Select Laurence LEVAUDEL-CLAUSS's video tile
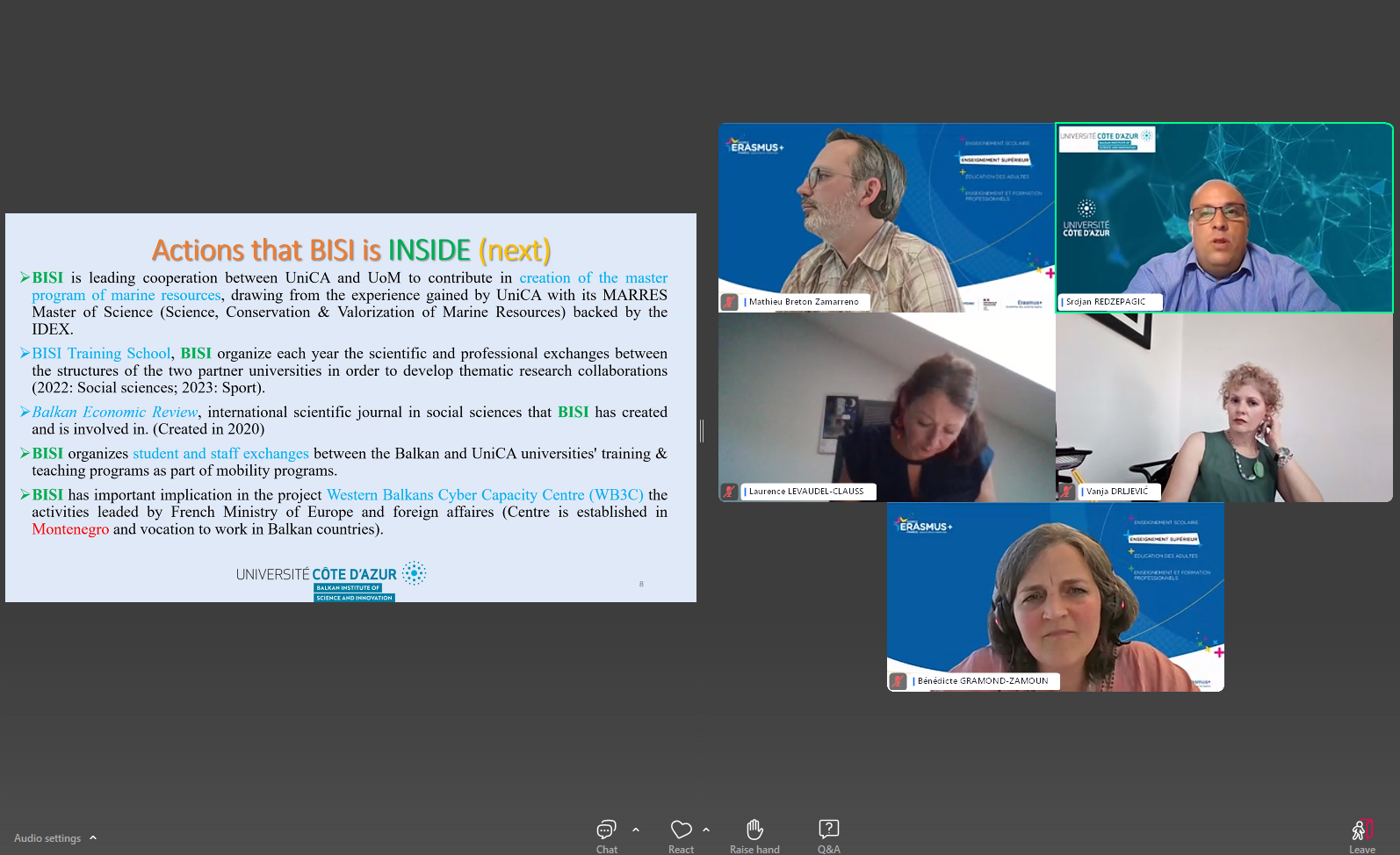The width and height of the screenshot is (1400, 855). click(886, 407)
